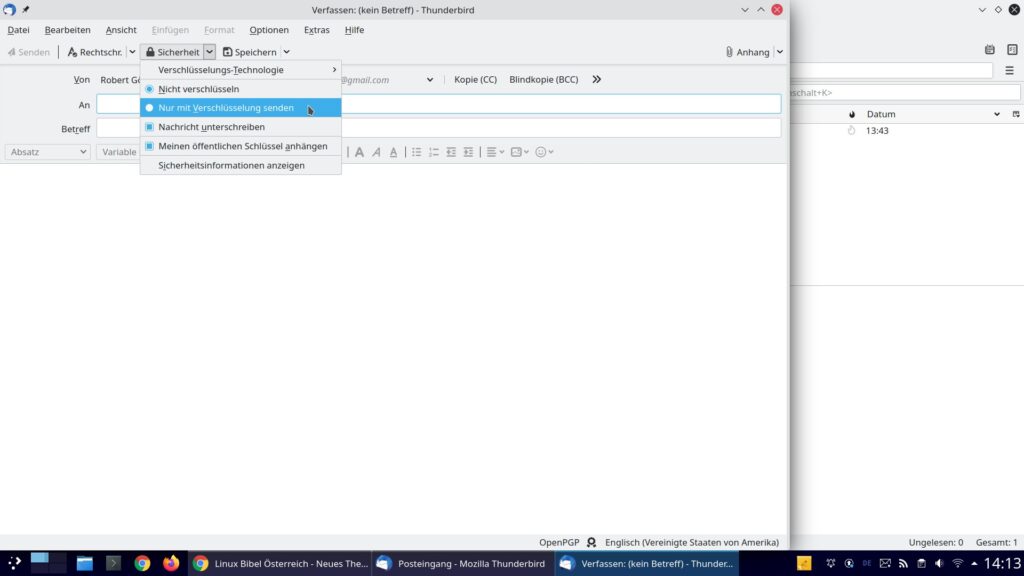The width and height of the screenshot is (1024, 576).
Task: Expand hidden system tray icons arrow
Action: coord(974,563)
